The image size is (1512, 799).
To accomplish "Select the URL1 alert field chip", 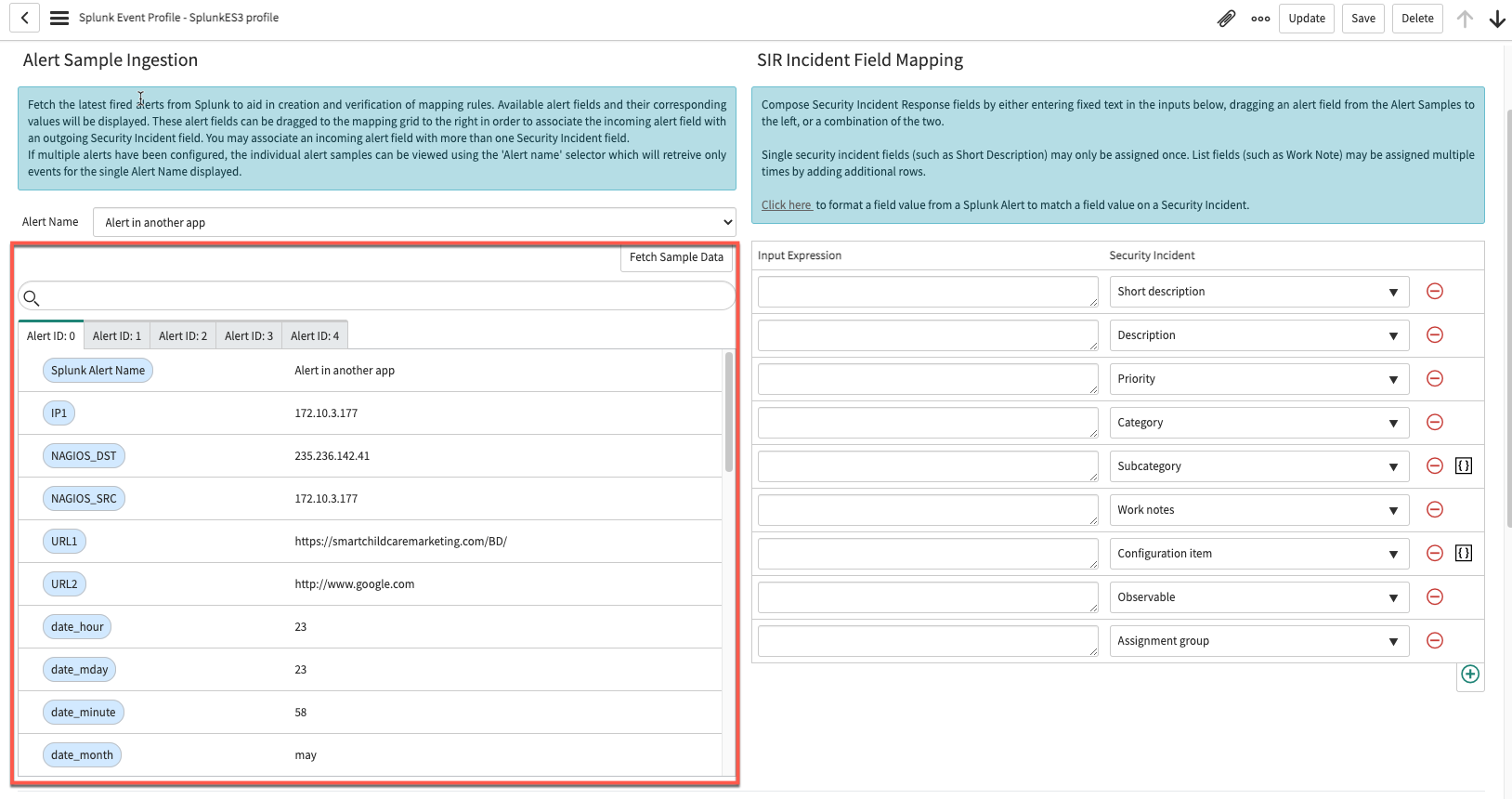I will coord(64,542).
